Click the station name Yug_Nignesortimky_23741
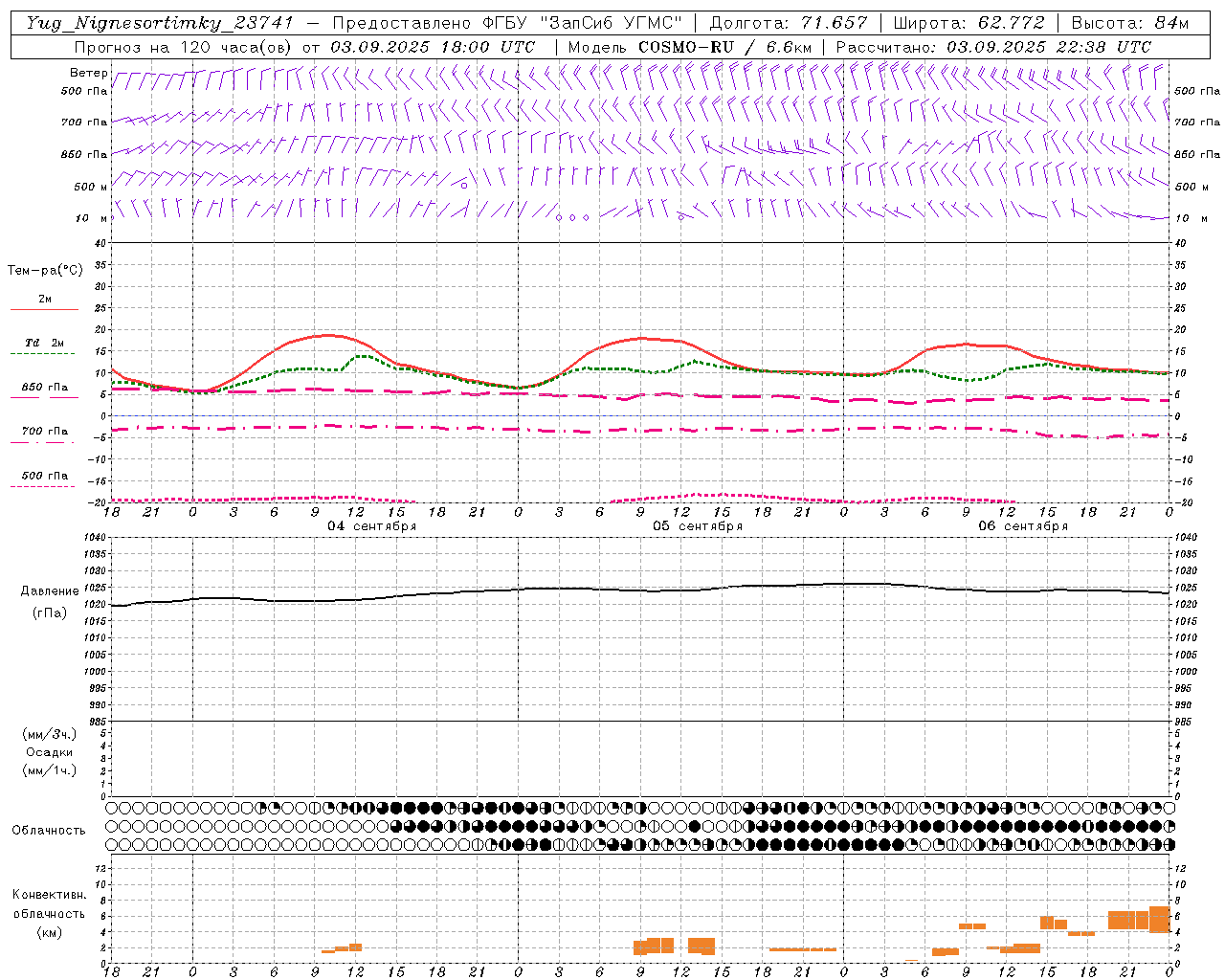The width and height of the screenshot is (1225, 980). click(x=161, y=23)
